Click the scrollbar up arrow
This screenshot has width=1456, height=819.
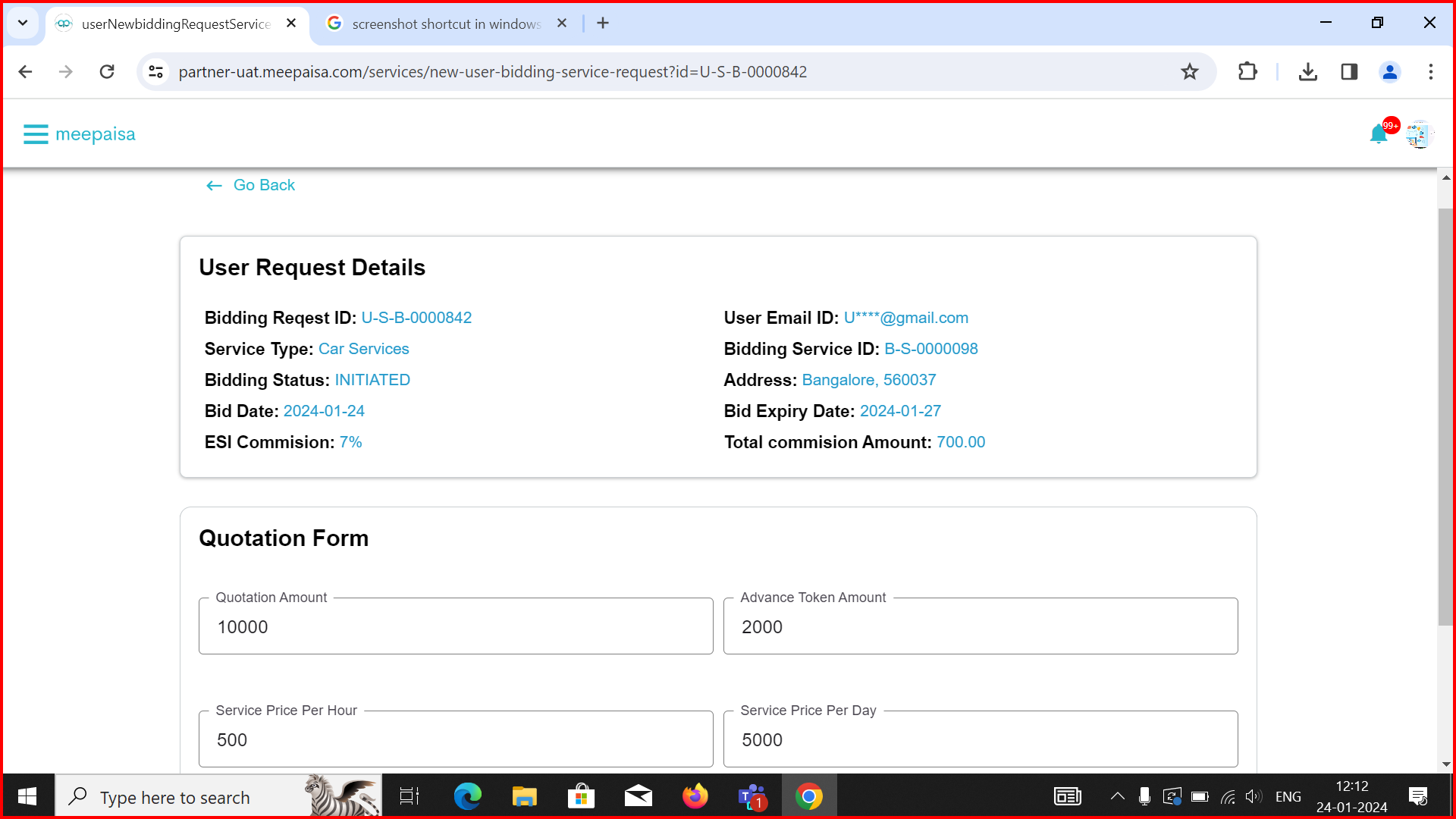1445,177
